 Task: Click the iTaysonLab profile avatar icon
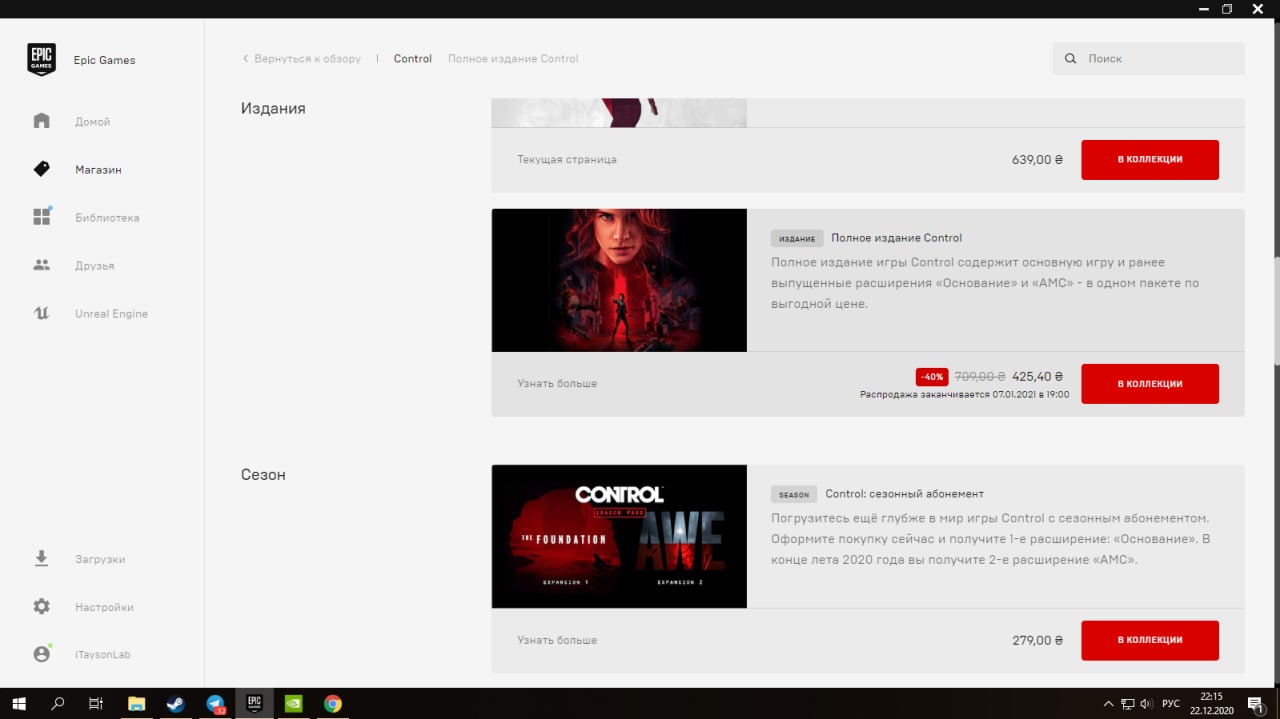point(41,654)
